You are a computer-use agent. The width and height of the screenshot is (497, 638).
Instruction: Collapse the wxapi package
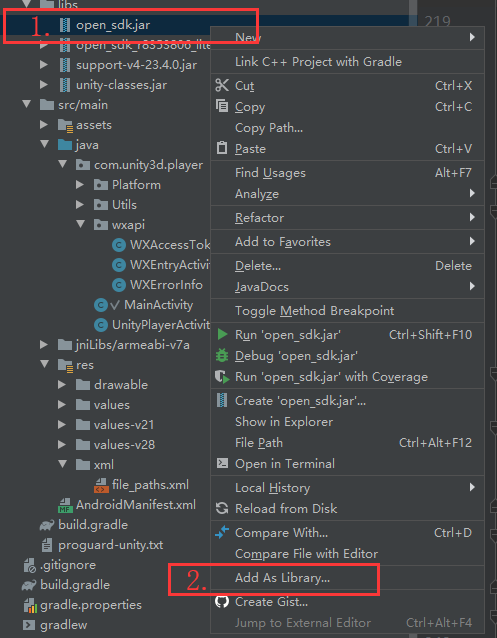[81, 225]
